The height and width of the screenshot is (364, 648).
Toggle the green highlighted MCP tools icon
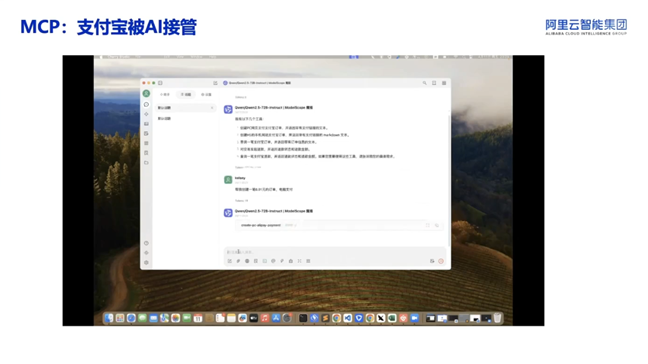[264, 261]
